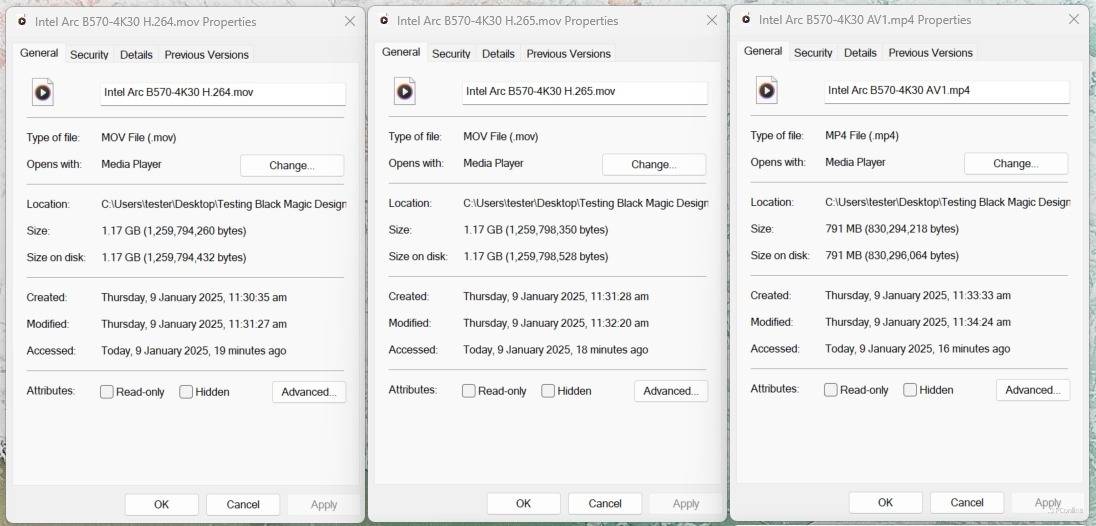Tick Read-only checkbox in H.265.mov properties
1096x526 pixels.
click(469, 390)
